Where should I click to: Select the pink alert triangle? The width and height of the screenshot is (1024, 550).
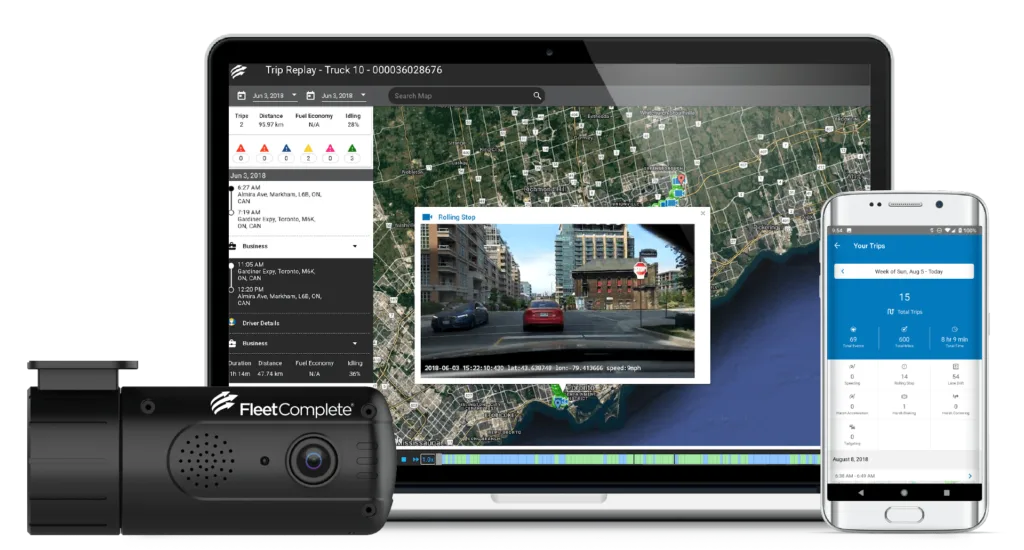pos(330,148)
